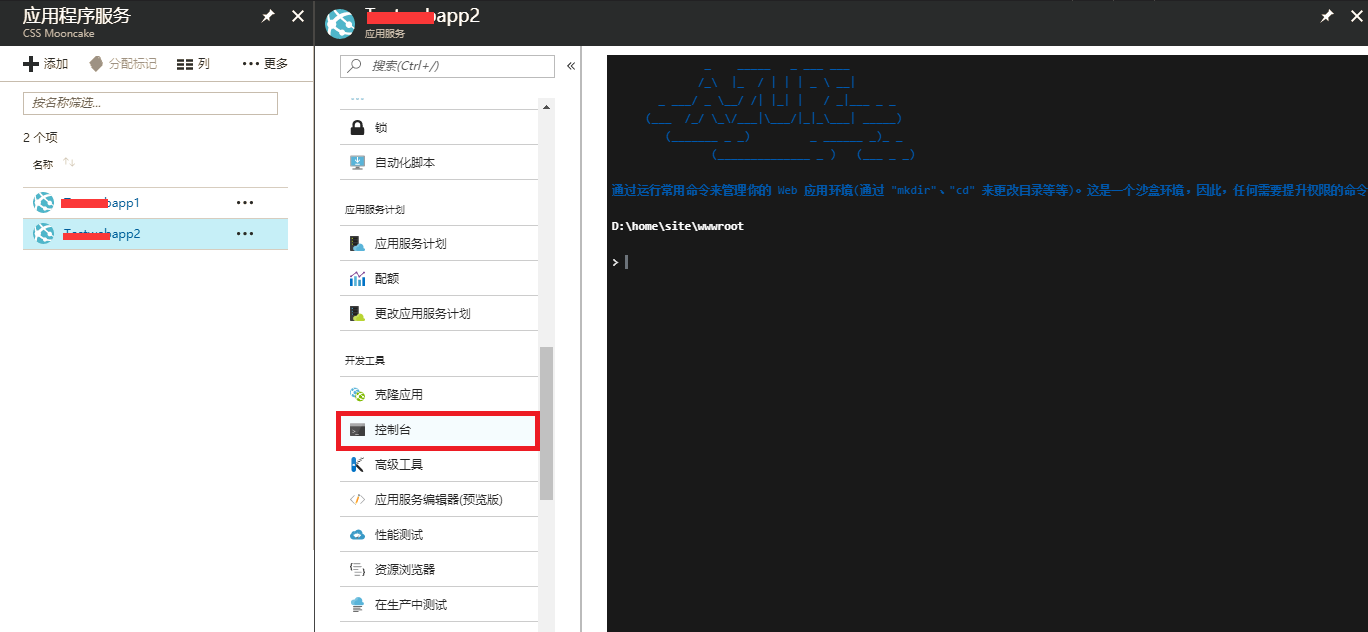Collapse the menu with the double chevron
The image size is (1368, 632).
point(571,66)
